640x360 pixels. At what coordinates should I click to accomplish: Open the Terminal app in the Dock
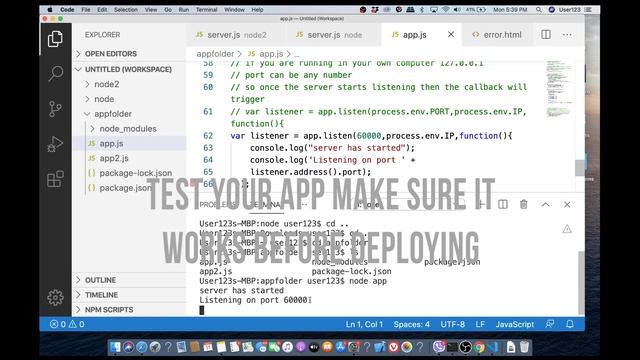pos(452,347)
